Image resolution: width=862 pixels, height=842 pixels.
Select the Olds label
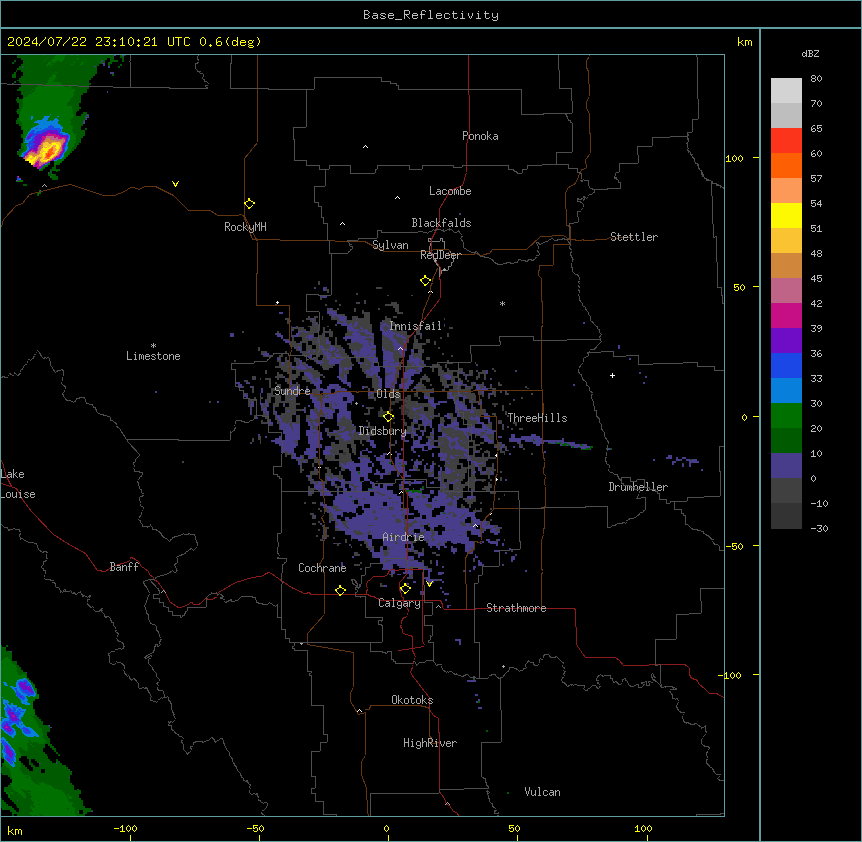pyautogui.click(x=388, y=394)
